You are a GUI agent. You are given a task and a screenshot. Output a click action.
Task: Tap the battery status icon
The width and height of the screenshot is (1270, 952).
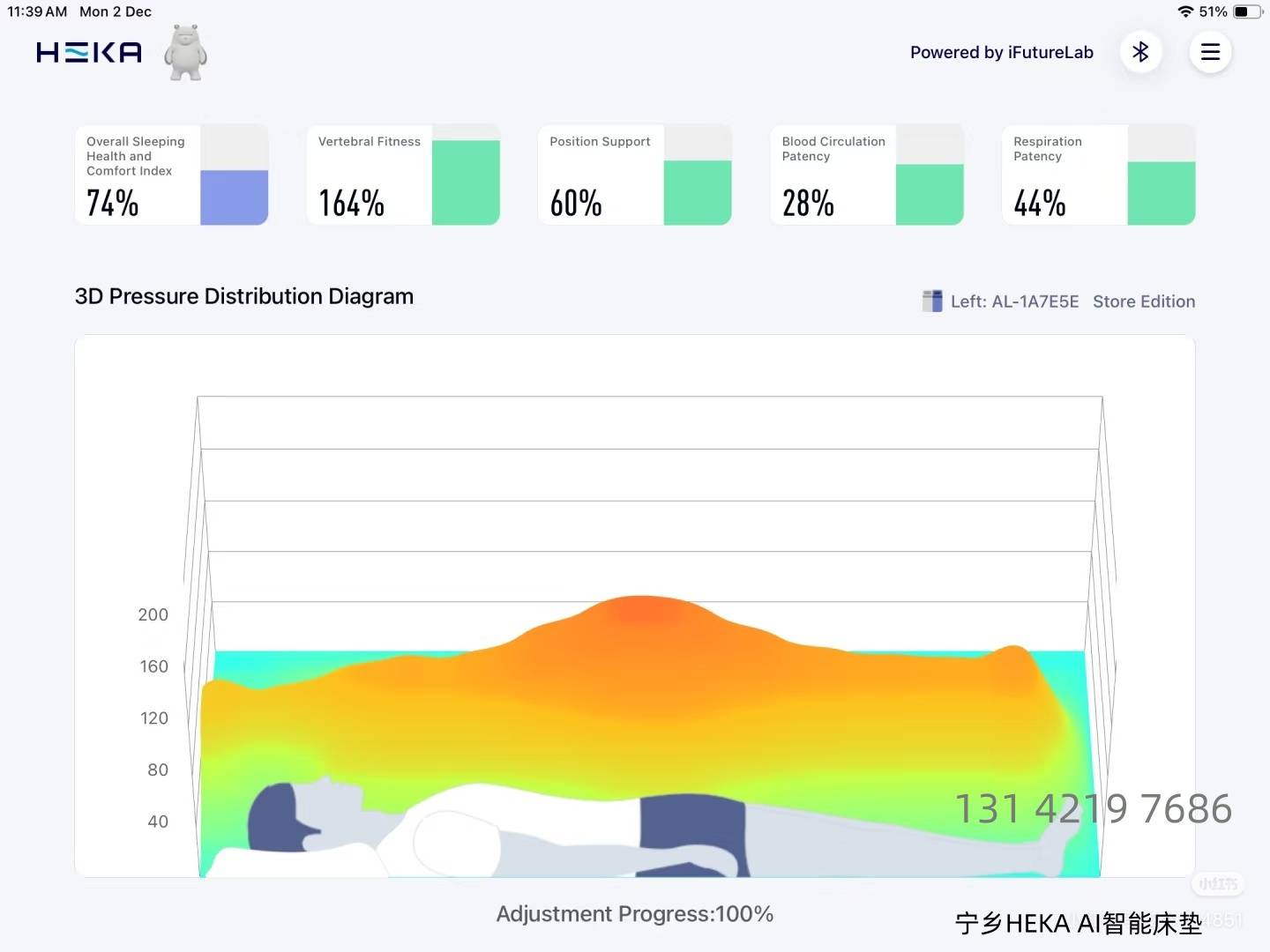point(1246,11)
